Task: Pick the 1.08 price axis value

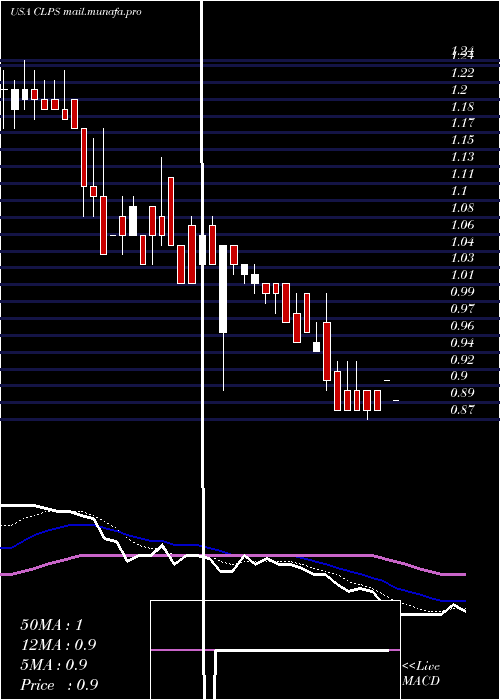Action: click(x=462, y=208)
